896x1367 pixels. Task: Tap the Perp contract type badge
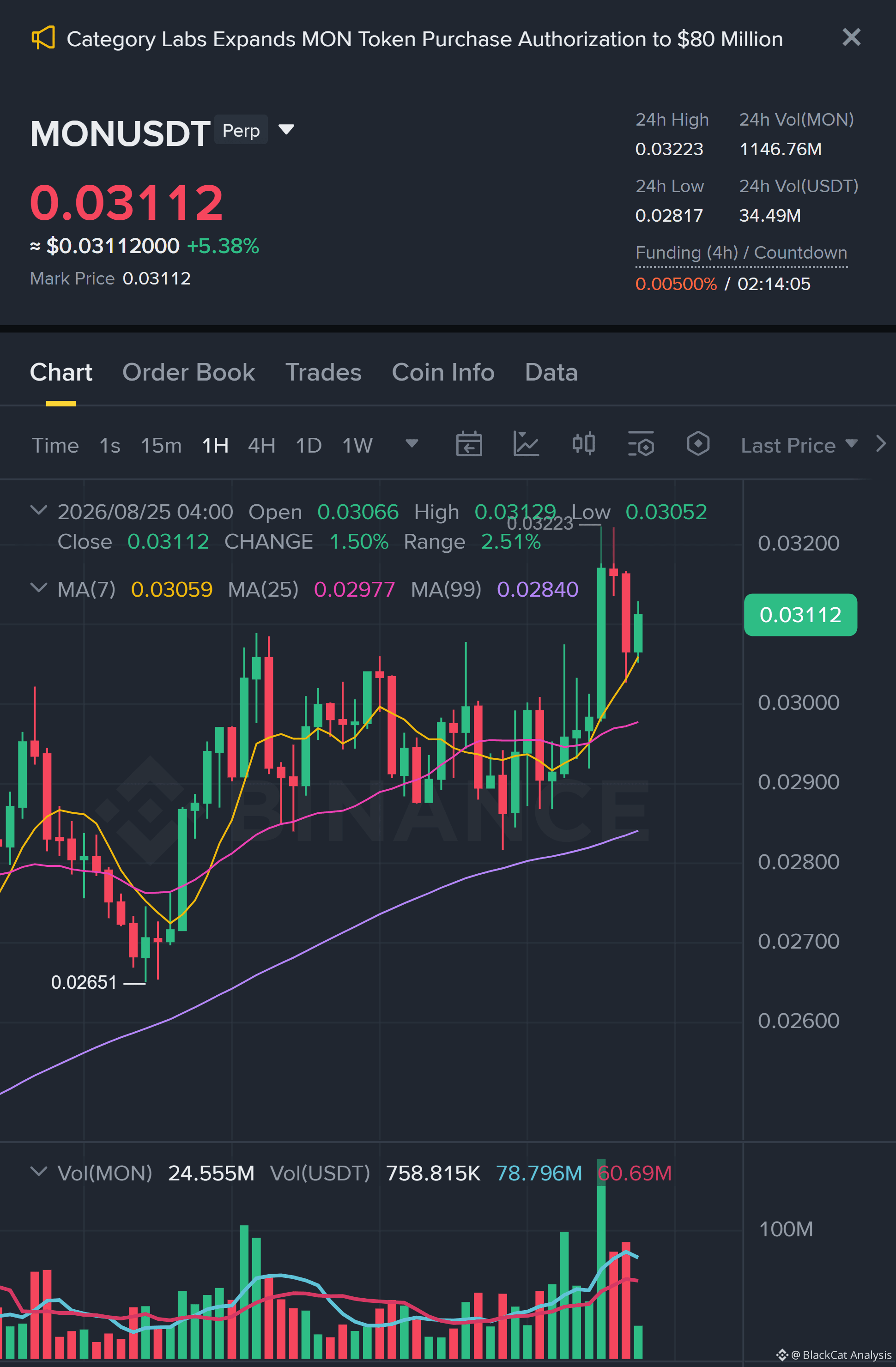pos(241,130)
